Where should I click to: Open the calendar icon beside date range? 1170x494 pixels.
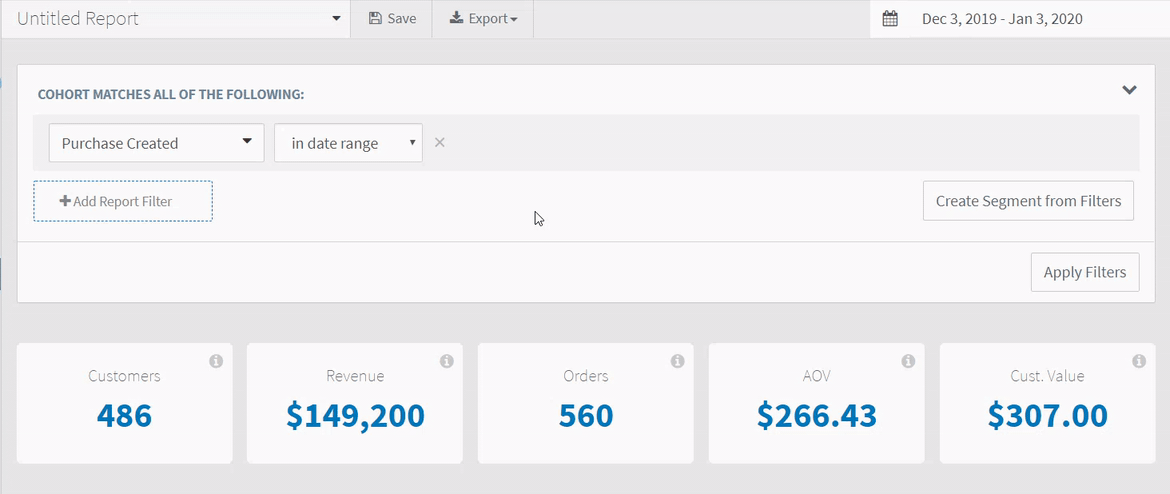click(889, 19)
